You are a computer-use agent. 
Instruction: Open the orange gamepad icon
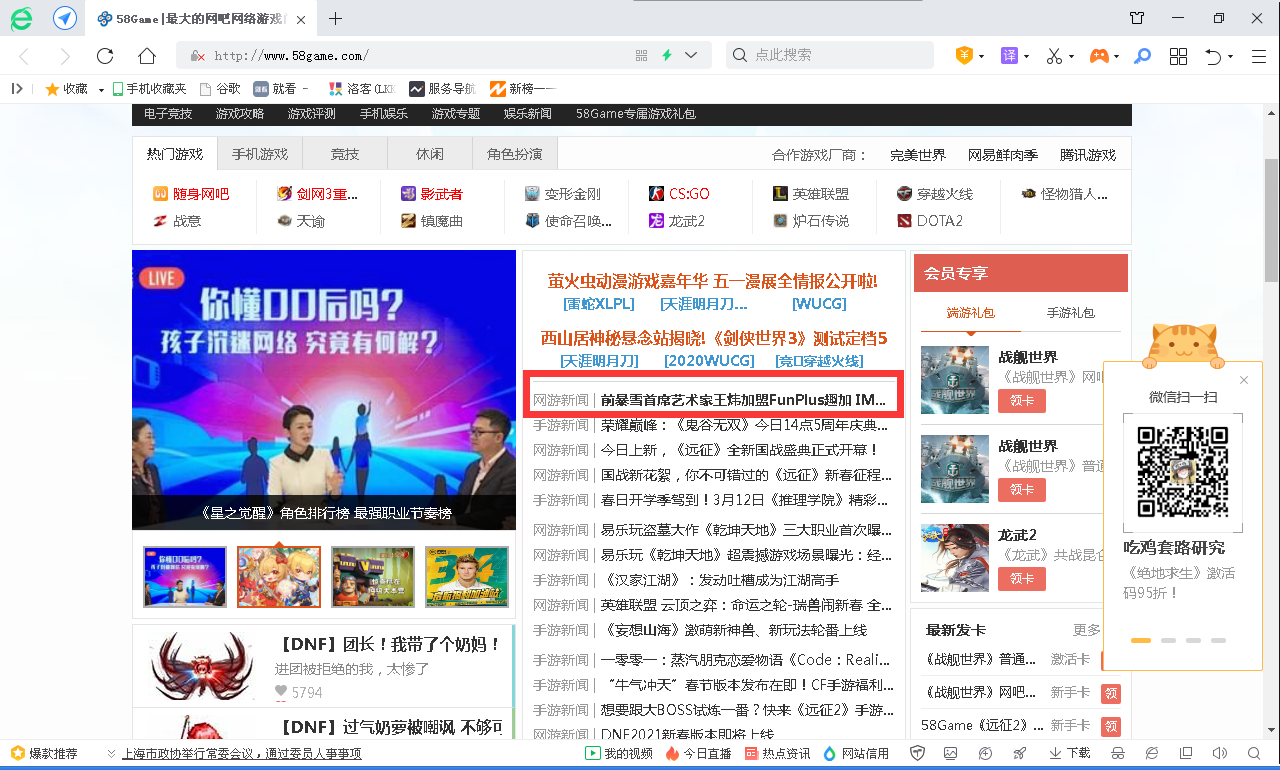(x=1098, y=56)
